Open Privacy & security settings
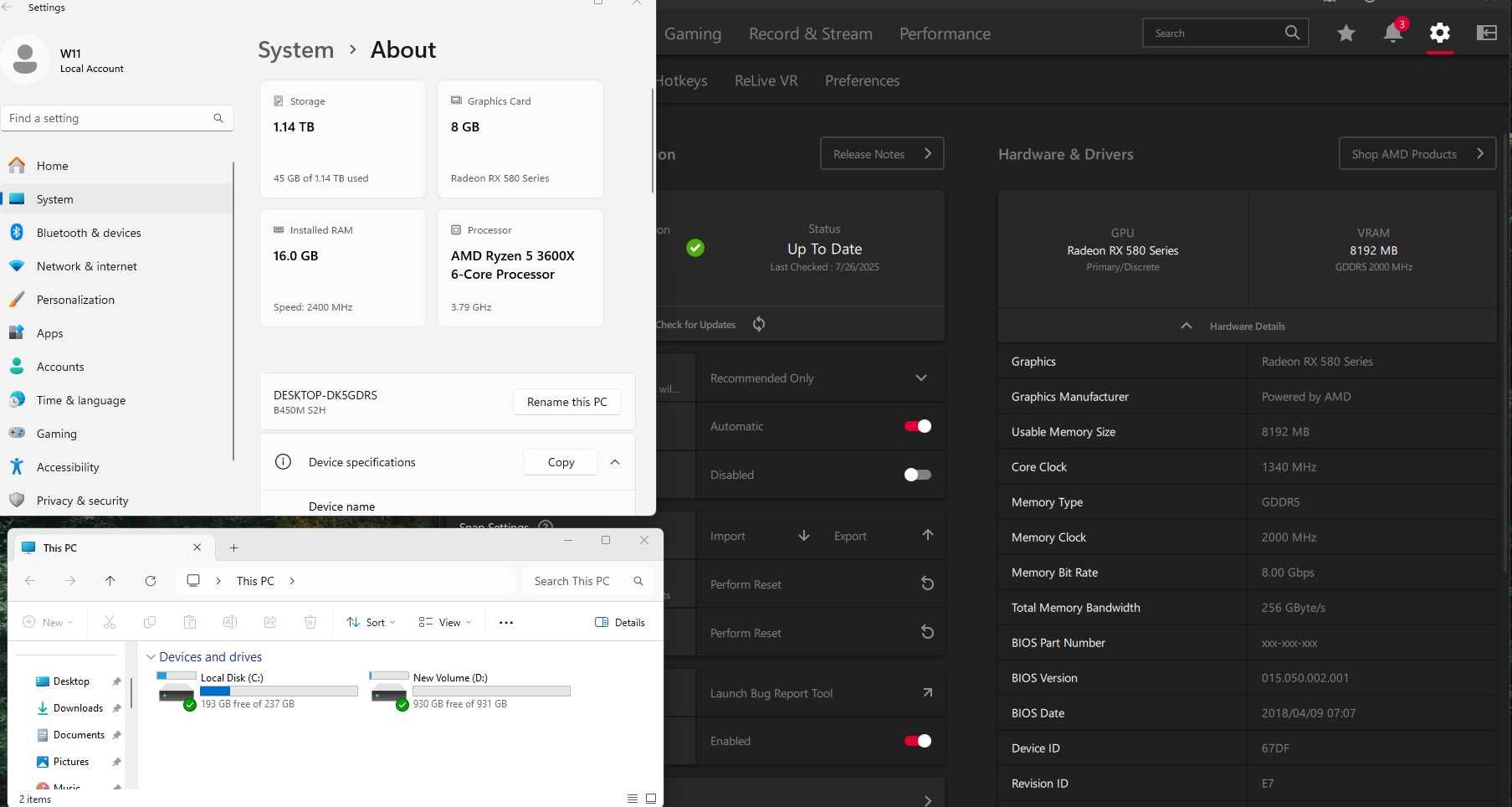This screenshot has width=1512, height=807. point(117,501)
